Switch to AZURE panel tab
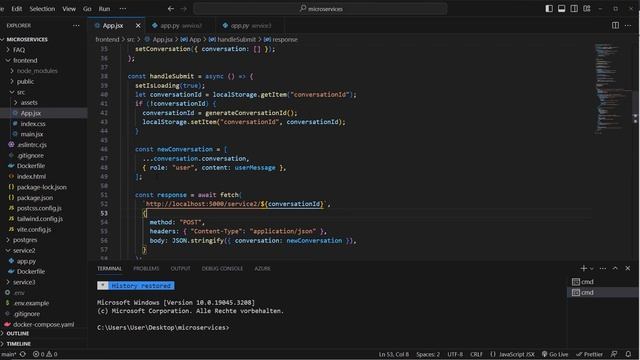 262,269
